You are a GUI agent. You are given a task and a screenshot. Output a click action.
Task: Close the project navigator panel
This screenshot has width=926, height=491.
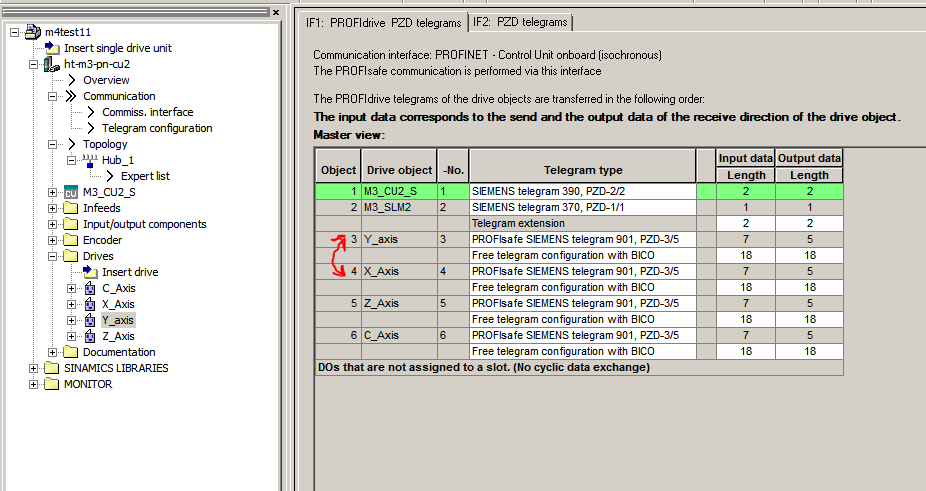276,12
